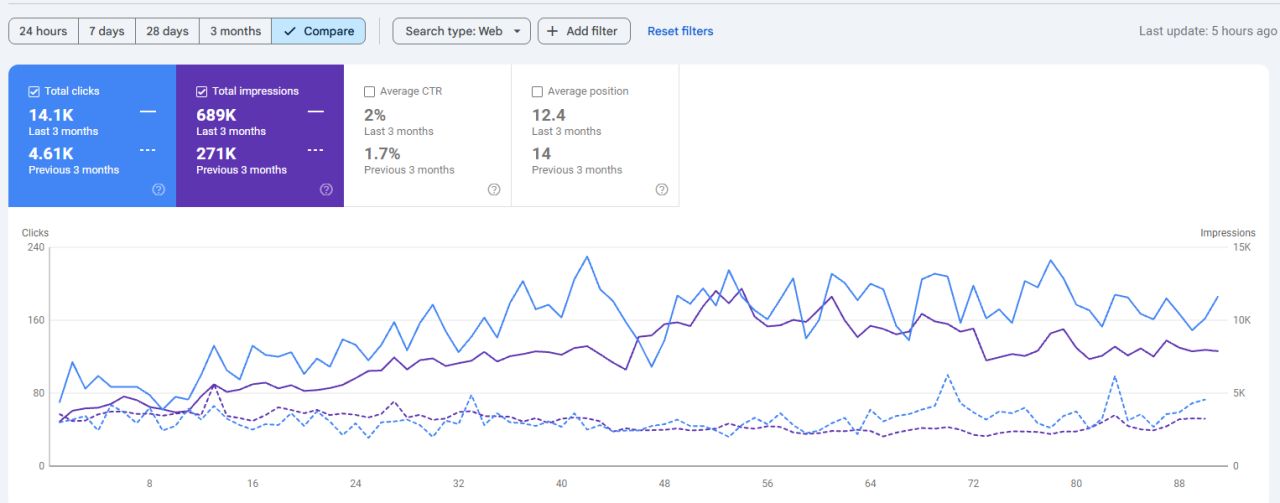This screenshot has width=1280, height=503.
Task: Enable the Average CTR checkbox
Action: (369, 91)
